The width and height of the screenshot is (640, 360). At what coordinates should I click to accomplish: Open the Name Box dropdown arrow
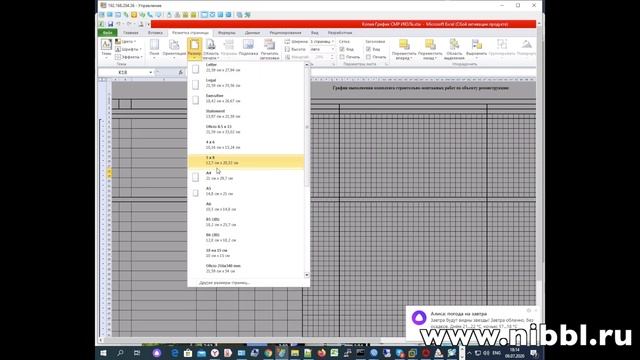tap(151, 72)
